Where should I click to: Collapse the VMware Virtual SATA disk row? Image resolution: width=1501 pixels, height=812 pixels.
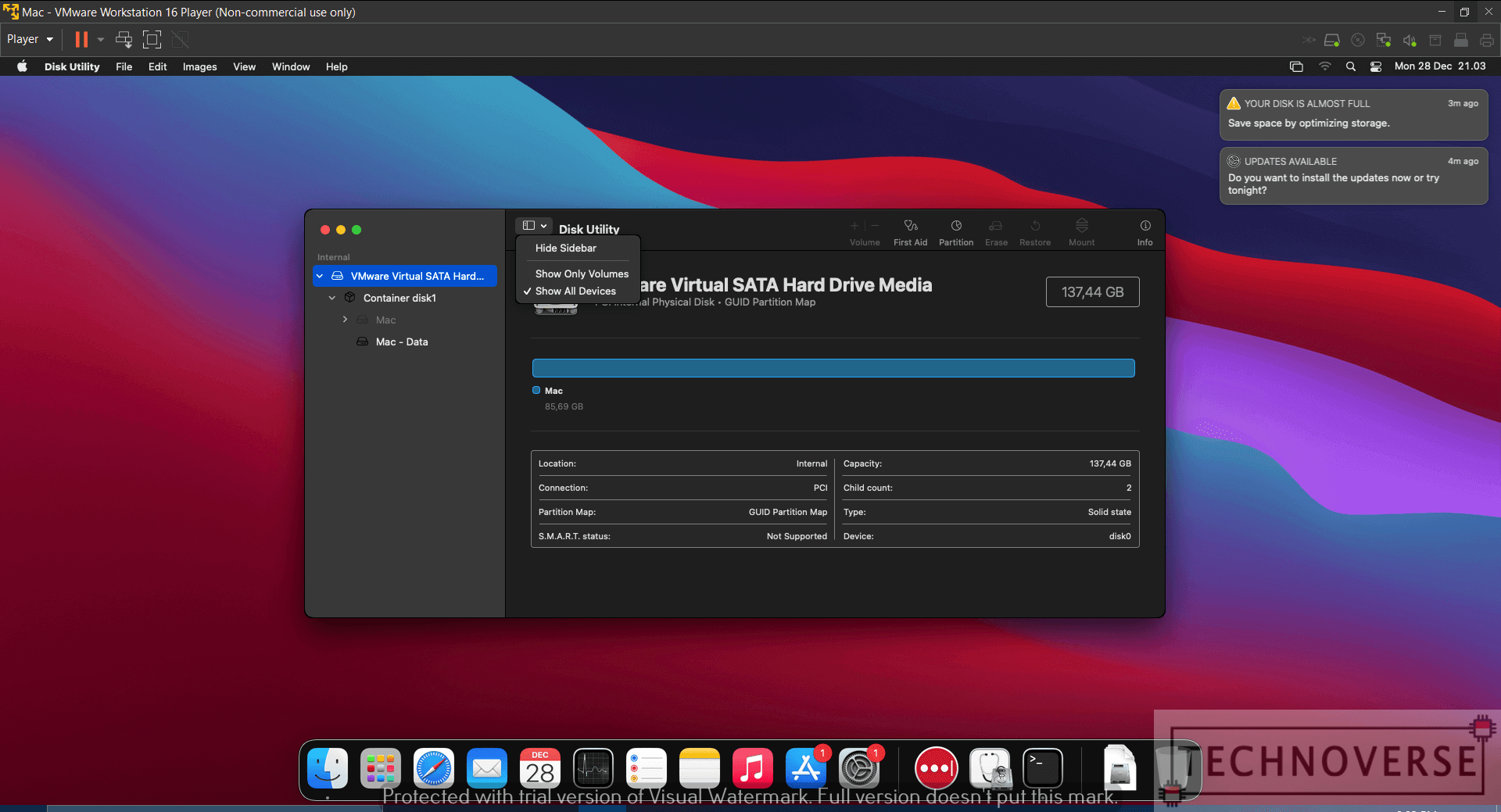320,276
